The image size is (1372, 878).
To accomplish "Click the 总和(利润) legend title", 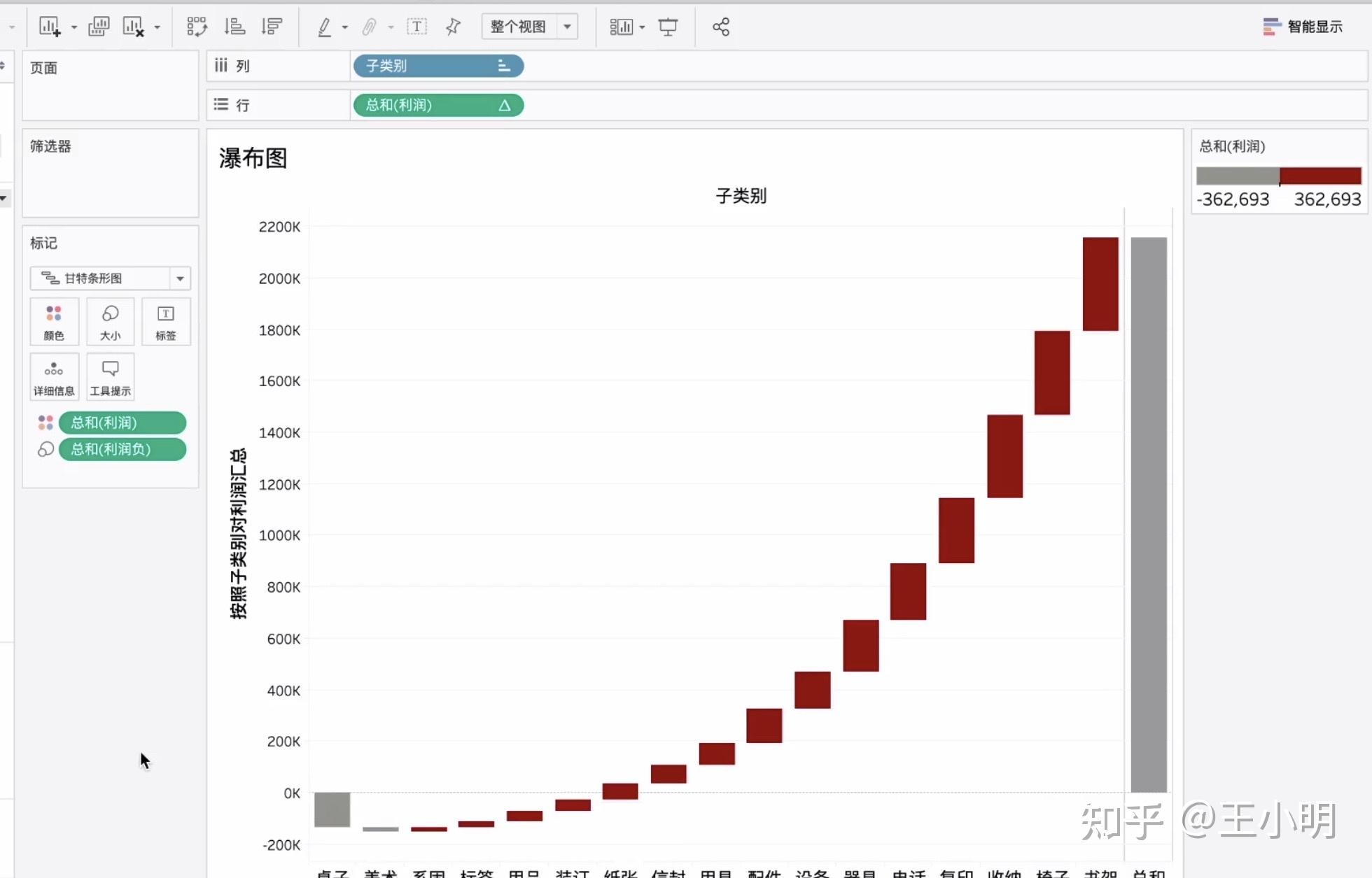I will tap(1232, 146).
